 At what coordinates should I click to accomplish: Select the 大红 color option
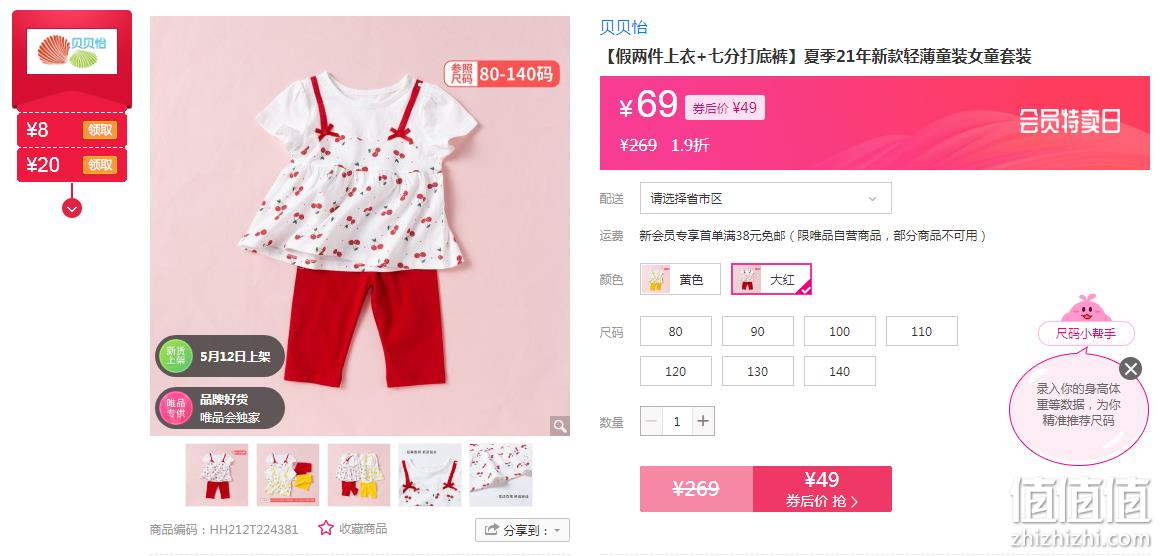[x=771, y=279]
